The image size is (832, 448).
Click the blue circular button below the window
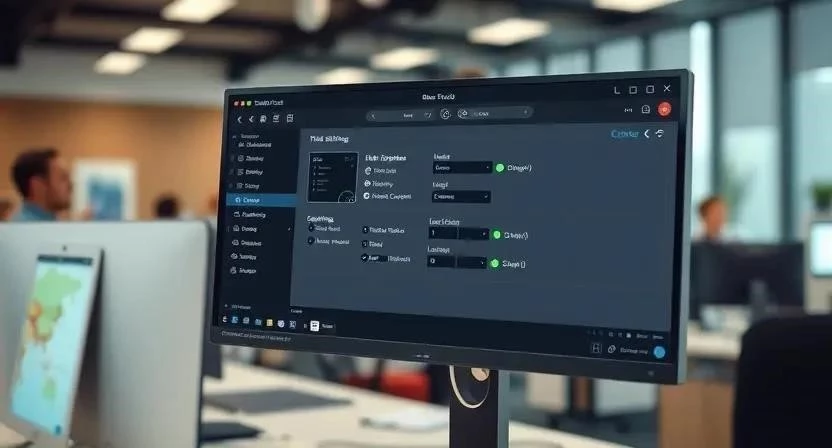coord(659,352)
